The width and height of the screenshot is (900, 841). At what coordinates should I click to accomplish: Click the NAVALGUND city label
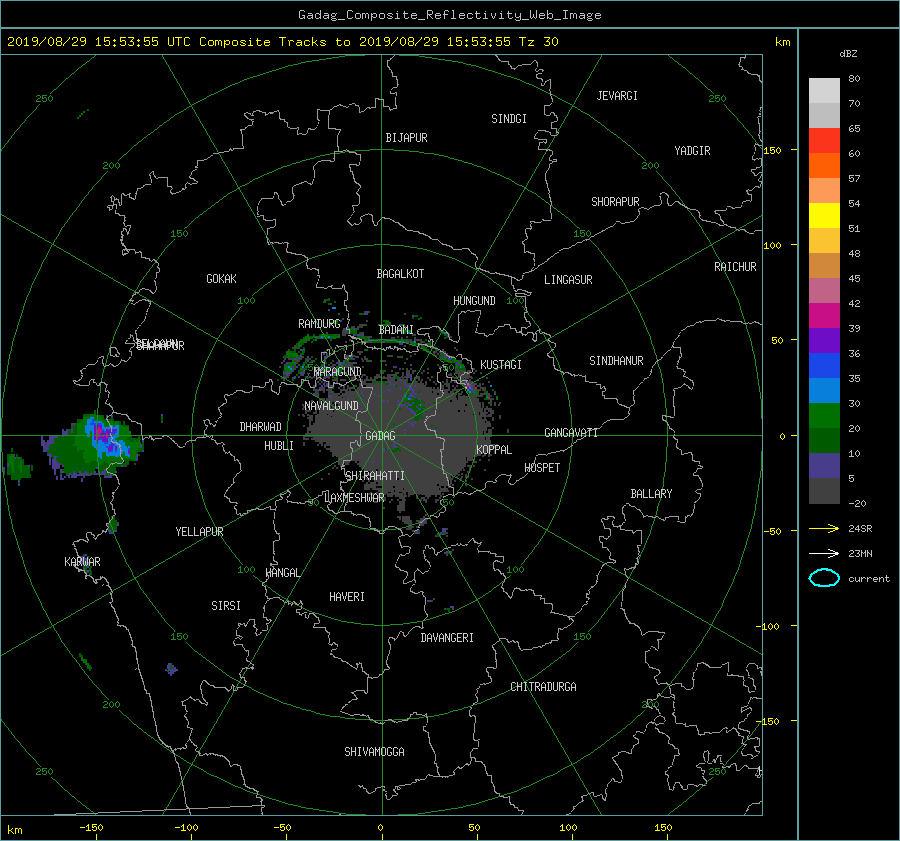pos(331,406)
